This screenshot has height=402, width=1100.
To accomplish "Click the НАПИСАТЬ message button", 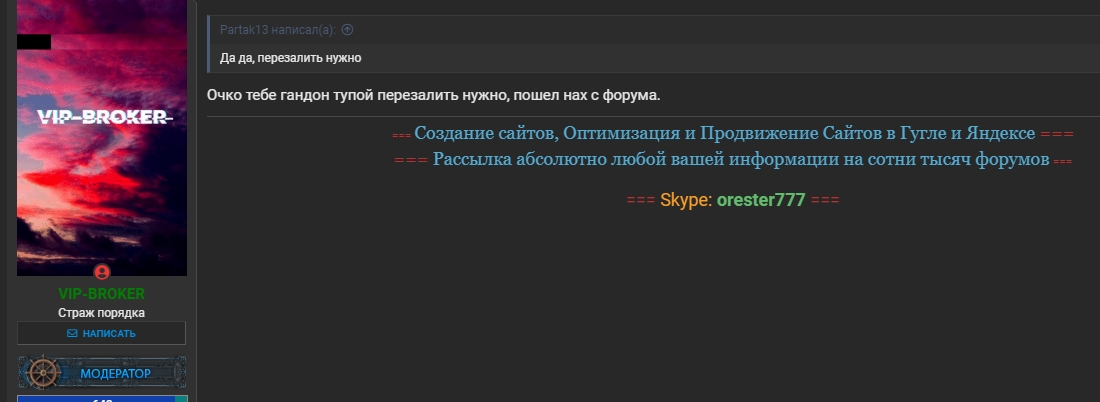I will [x=102, y=333].
